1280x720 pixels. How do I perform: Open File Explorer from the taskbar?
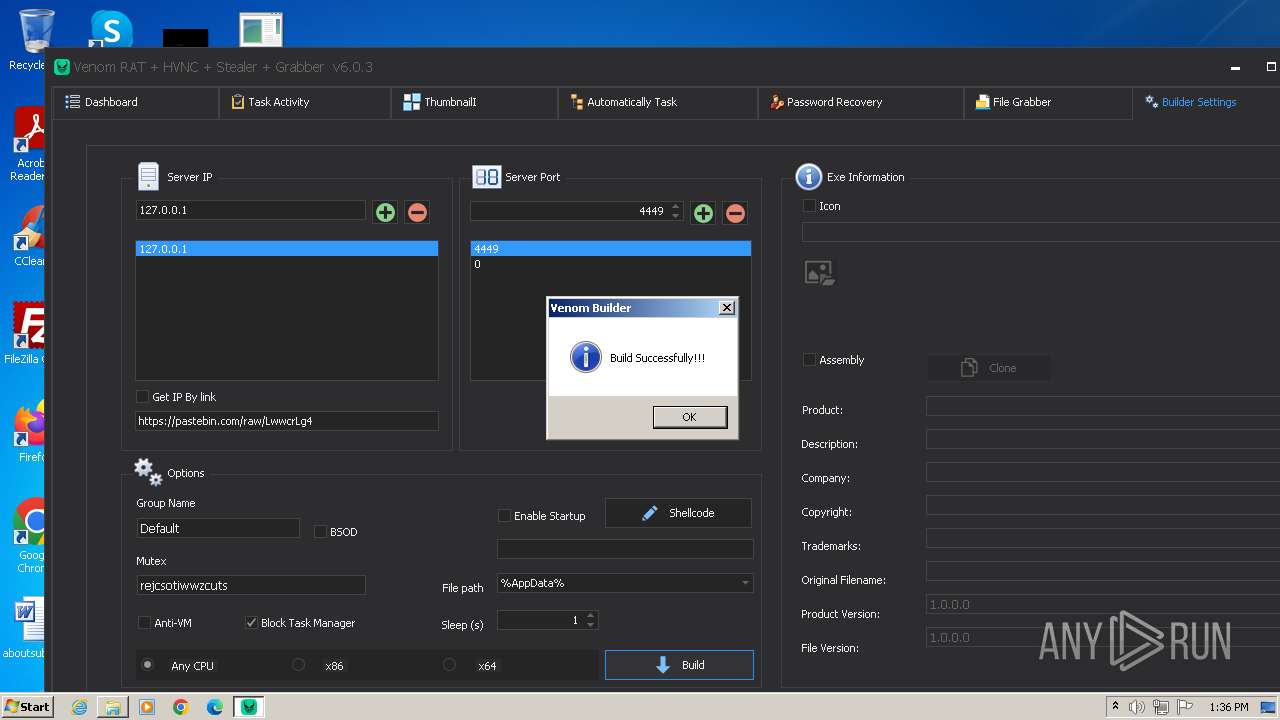[x=113, y=707]
